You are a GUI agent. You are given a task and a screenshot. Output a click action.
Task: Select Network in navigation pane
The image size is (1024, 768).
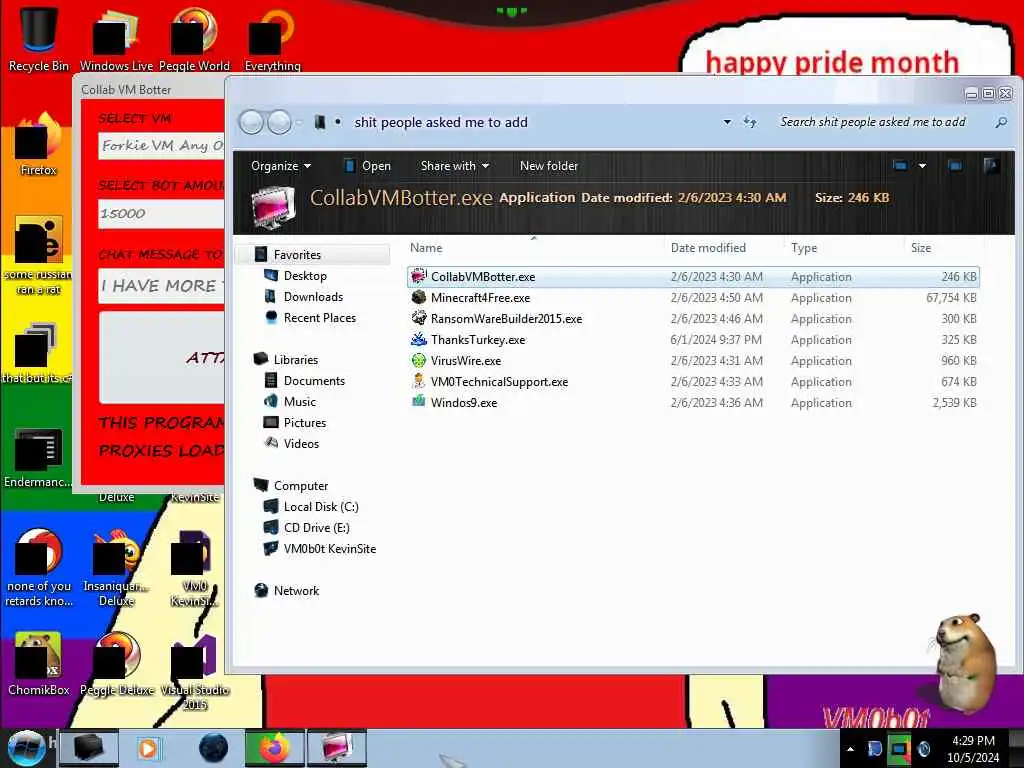(296, 590)
